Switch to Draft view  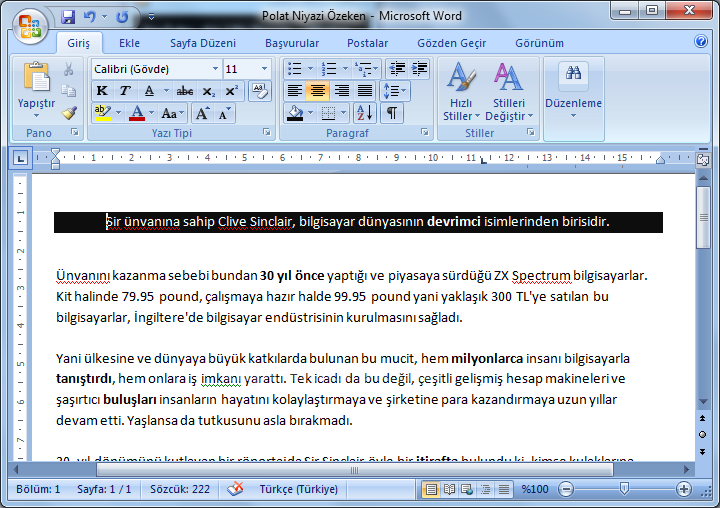click(504, 490)
